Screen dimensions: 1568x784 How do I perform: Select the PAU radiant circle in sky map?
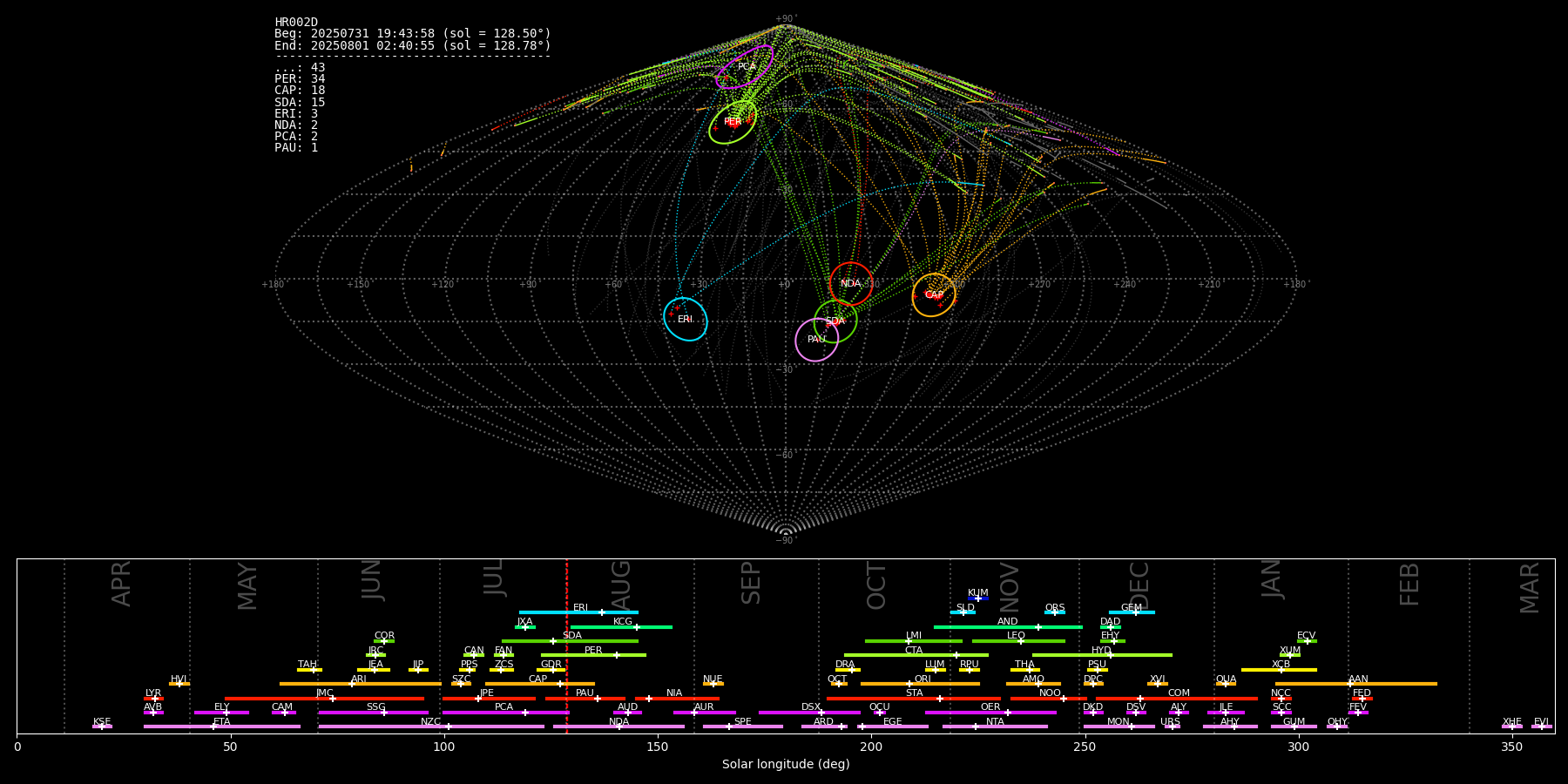817,340
